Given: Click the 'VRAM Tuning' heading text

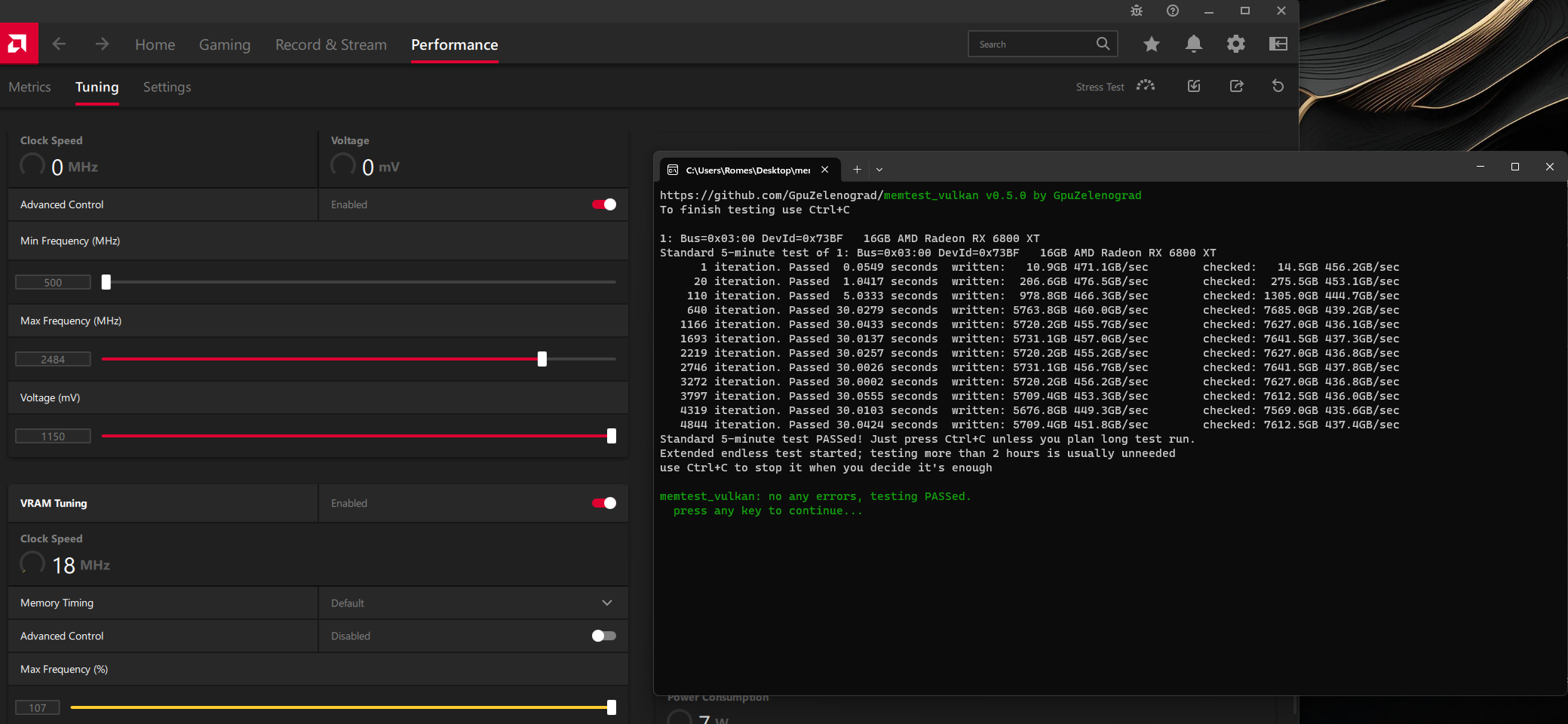Looking at the screenshot, I should [54, 503].
